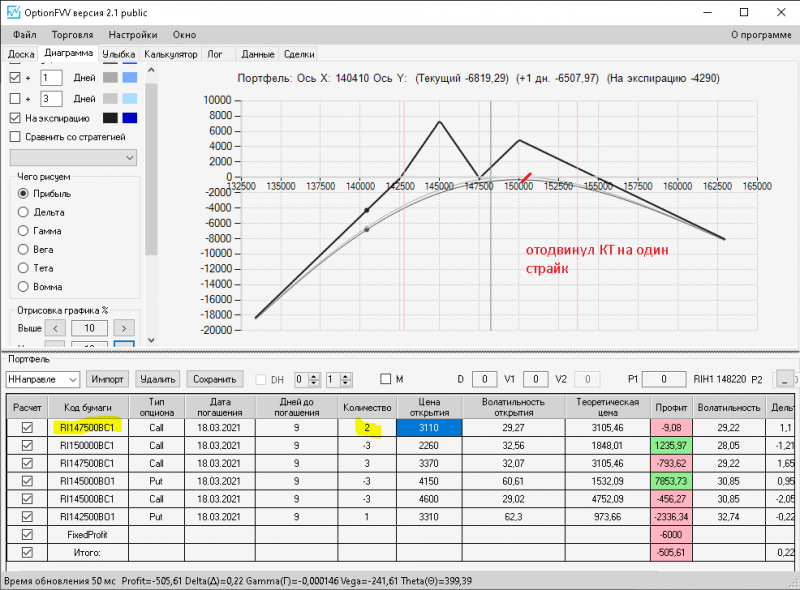Uncheck Расчет for RI145000BO1 row
800x590 pixels.
click(x=27, y=481)
